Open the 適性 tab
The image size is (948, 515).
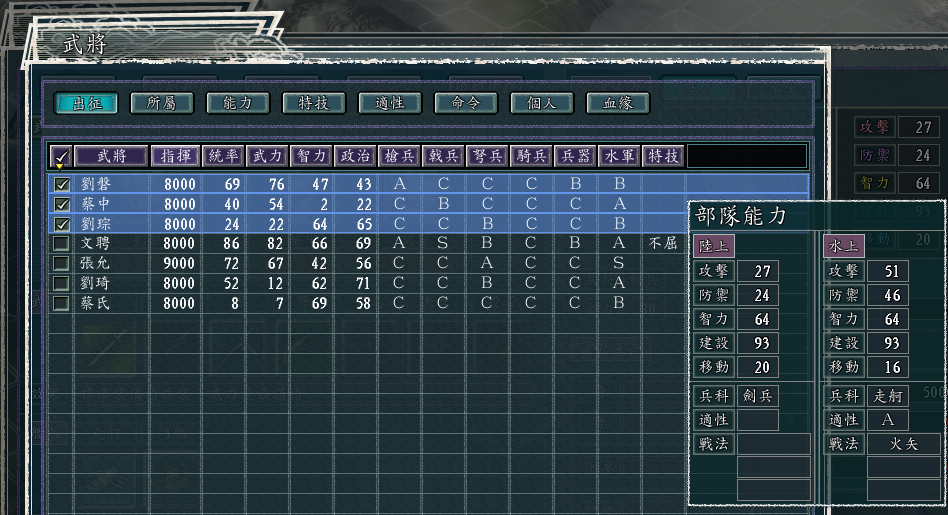(x=390, y=103)
